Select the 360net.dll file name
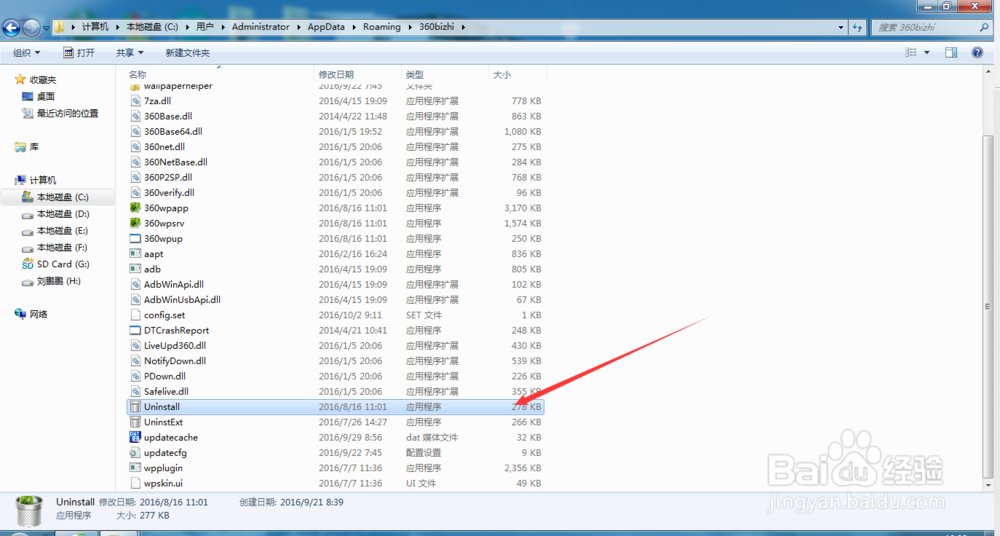 [164, 146]
